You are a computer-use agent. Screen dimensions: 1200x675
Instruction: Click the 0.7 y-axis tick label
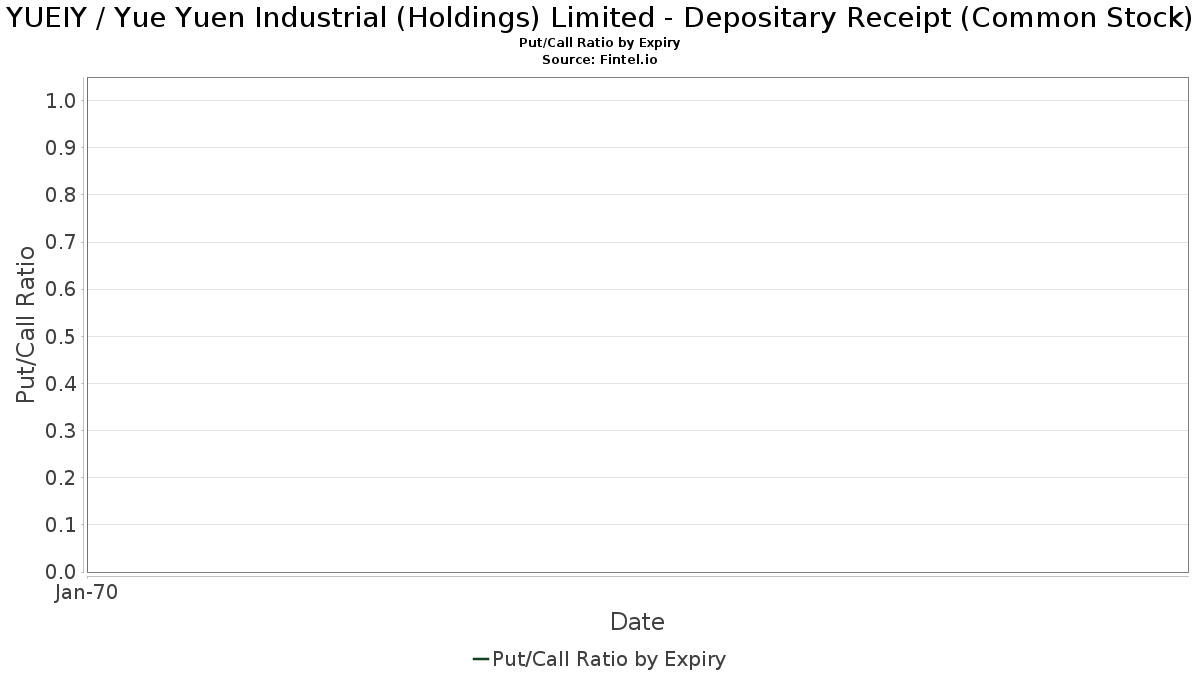click(61, 242)
